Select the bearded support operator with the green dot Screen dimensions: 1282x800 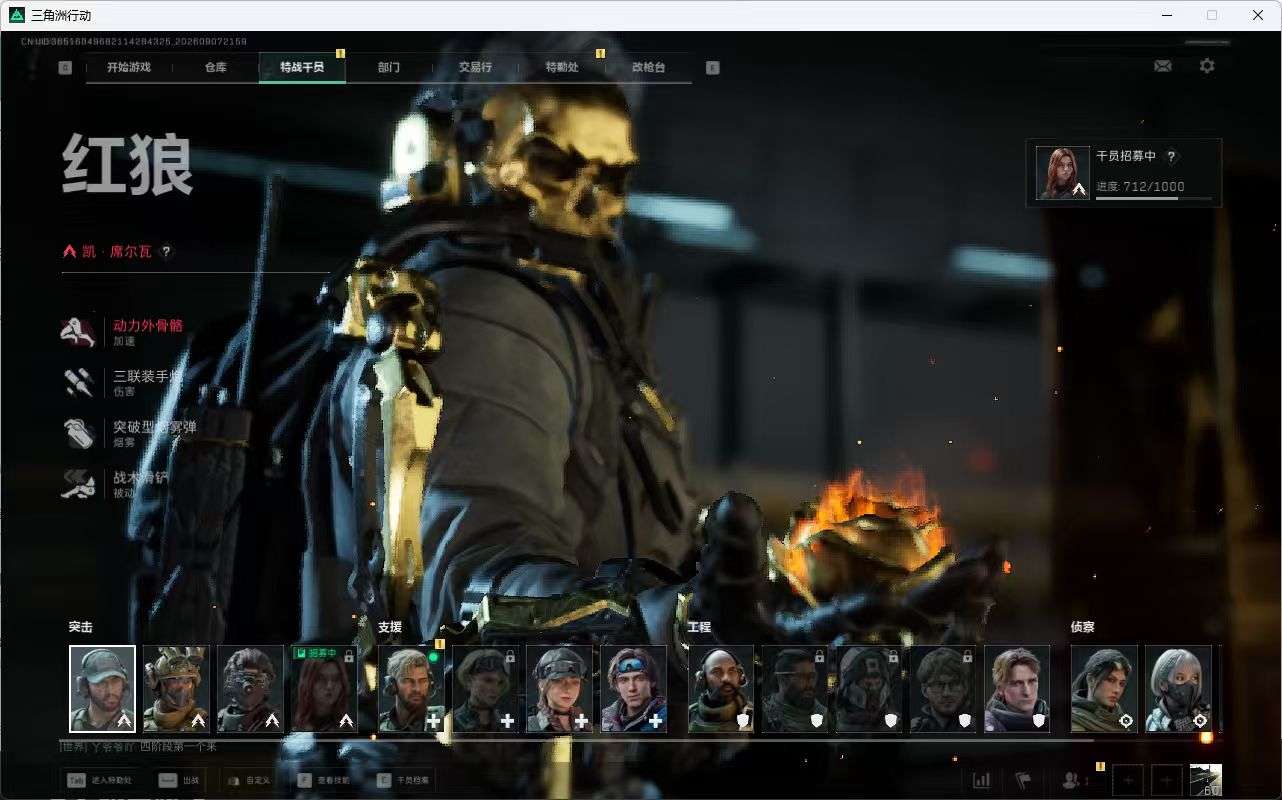point(411,689)
